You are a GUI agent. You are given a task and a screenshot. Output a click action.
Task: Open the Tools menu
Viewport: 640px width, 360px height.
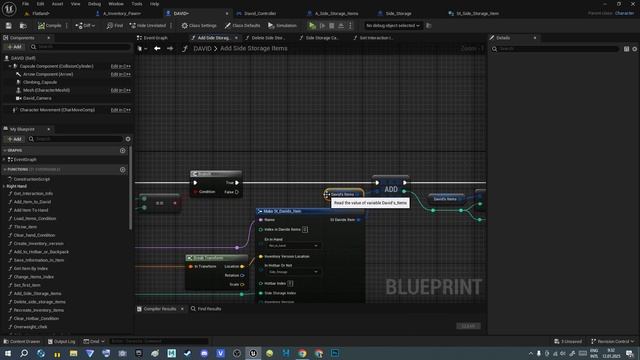point(137,4)
